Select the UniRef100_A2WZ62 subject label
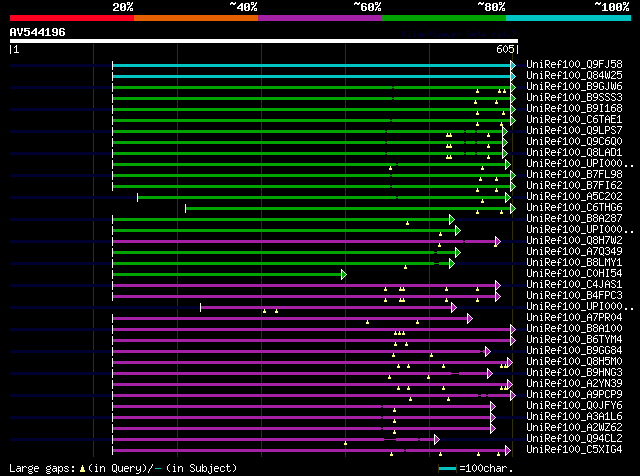The image size is (640, 476). 574,428
